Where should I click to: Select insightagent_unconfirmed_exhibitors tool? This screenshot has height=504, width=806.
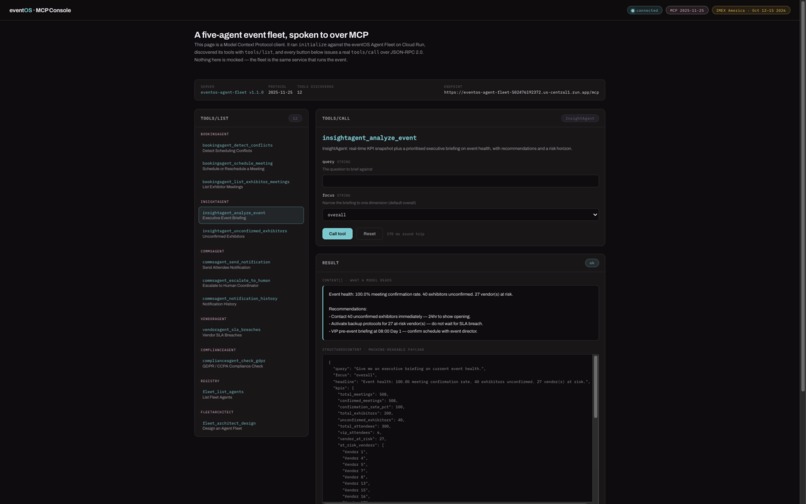tap(251, 233)
